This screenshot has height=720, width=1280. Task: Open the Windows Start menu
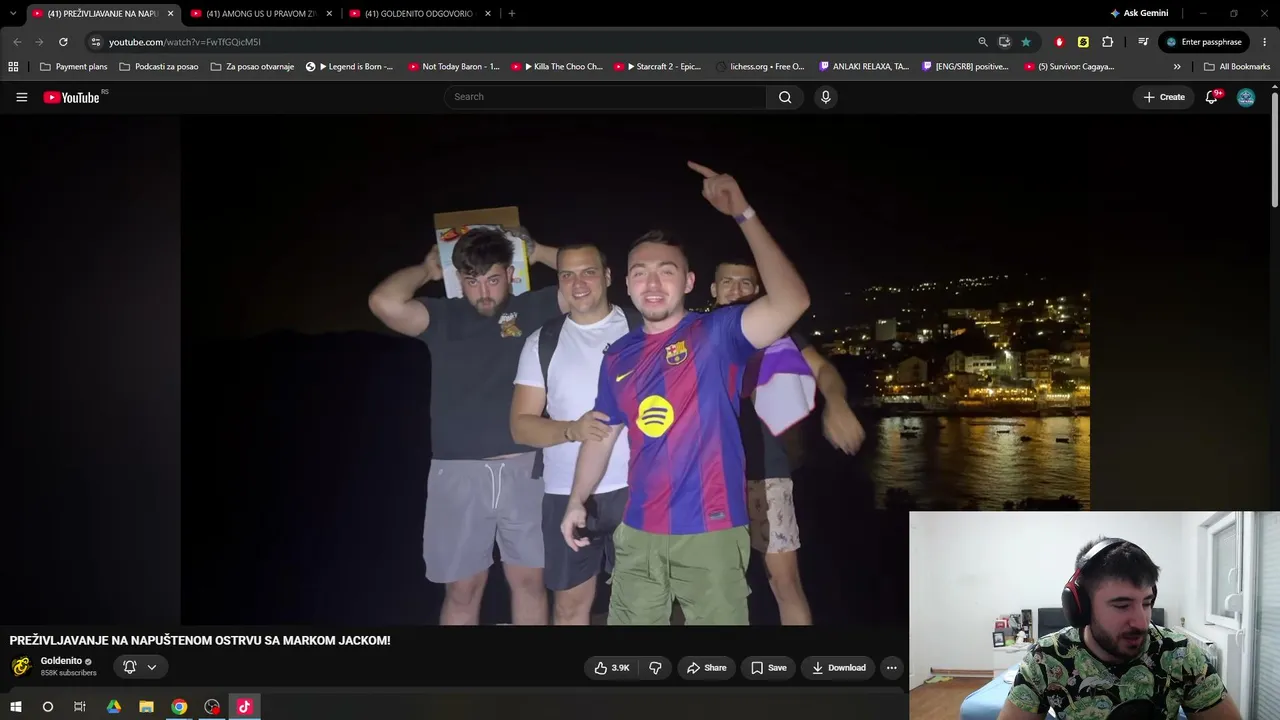[x=16, y=707]
